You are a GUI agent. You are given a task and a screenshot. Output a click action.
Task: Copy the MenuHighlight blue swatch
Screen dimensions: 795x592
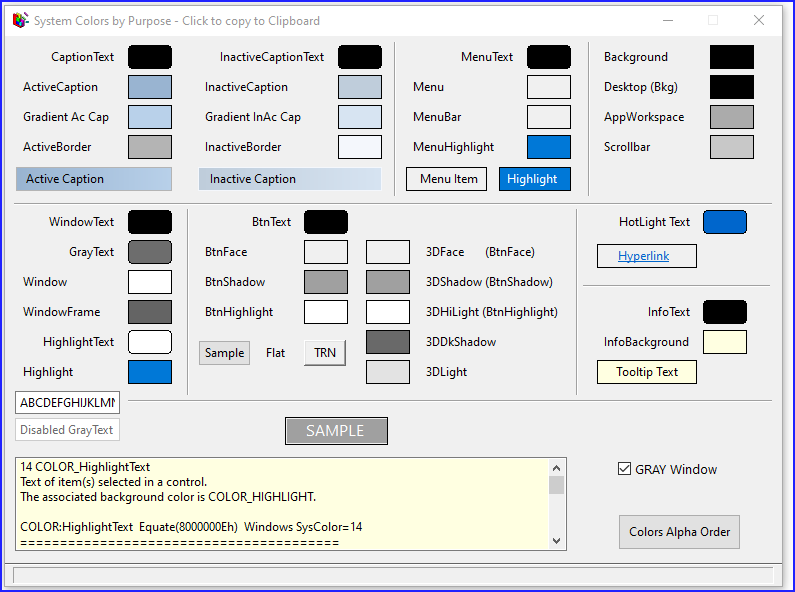[549, 147]
